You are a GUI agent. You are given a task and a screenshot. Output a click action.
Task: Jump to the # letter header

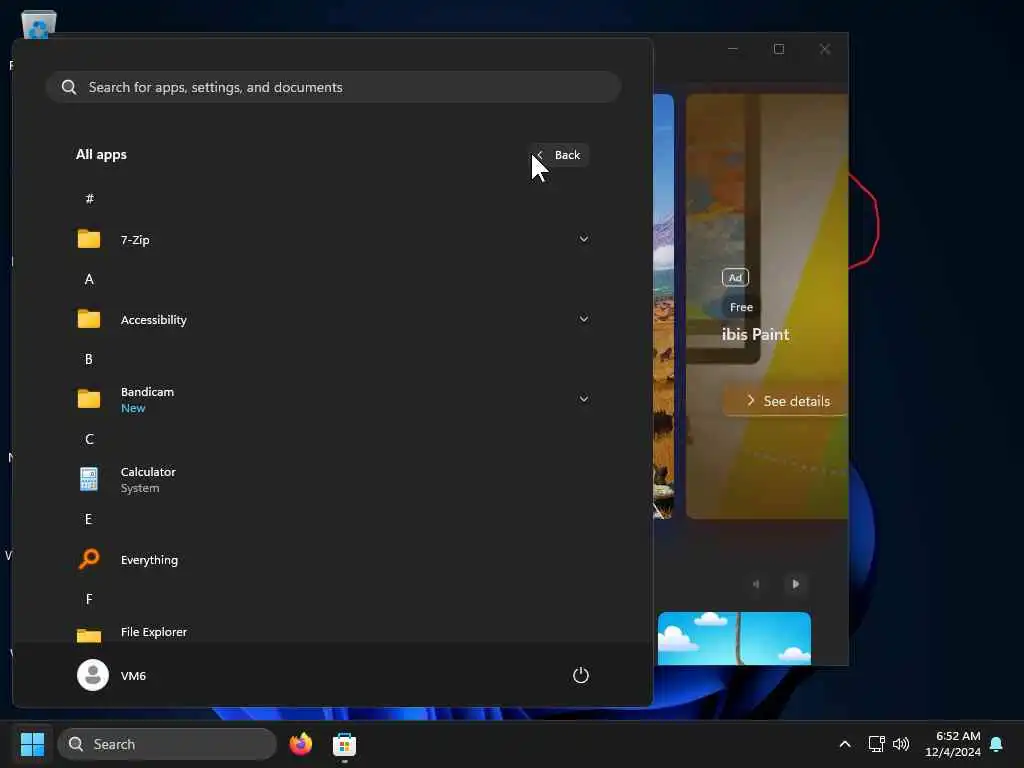(89, 199)
